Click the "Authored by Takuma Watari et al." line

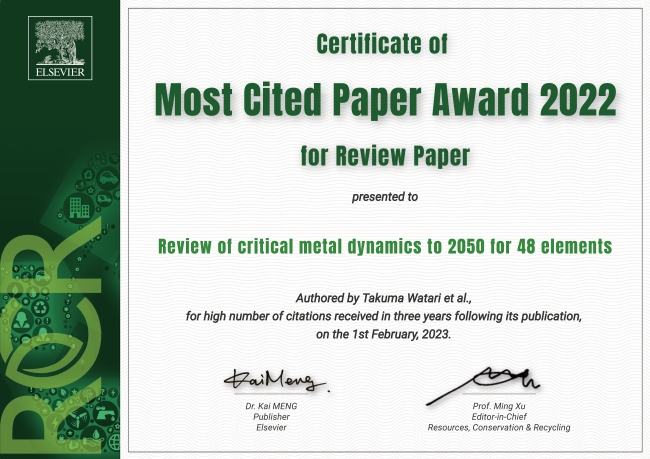[x=384, y=299]
